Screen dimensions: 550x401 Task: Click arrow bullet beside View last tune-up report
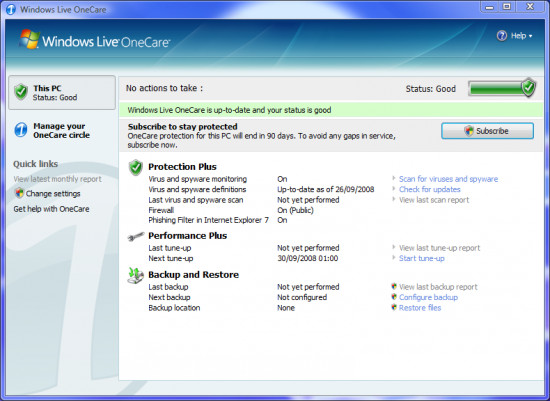point(394,247)
